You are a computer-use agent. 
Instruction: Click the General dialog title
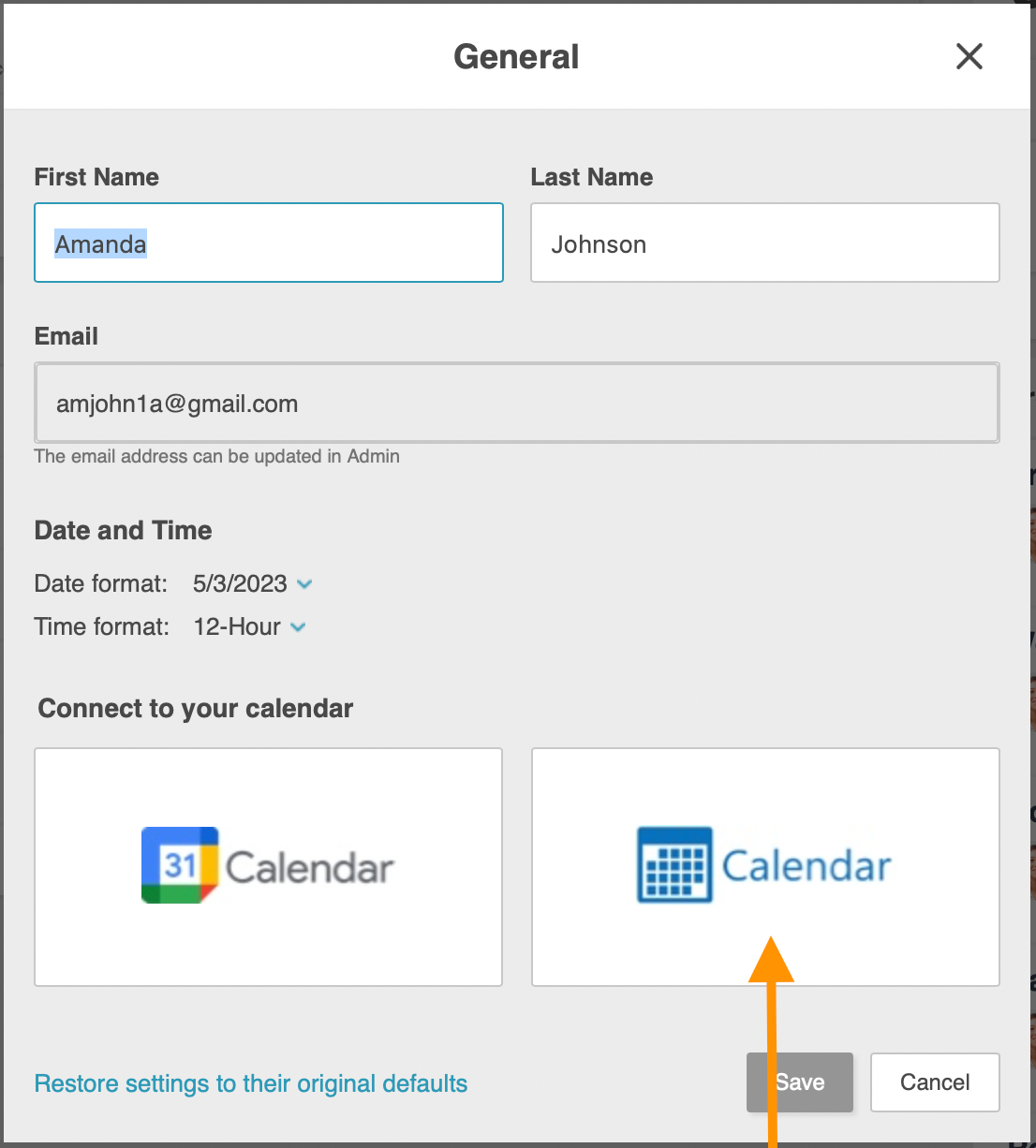[x=516, y=56]
